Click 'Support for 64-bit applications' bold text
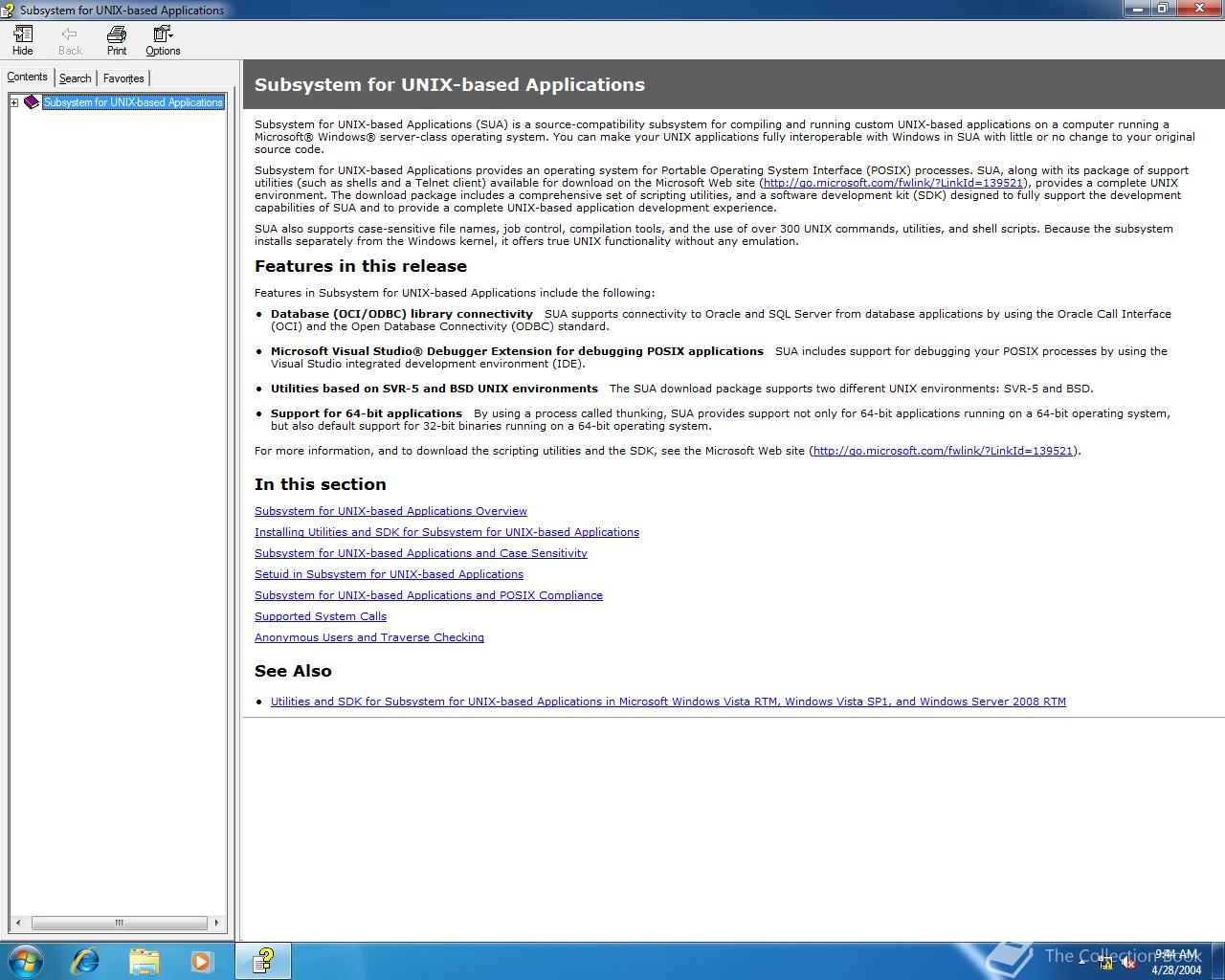Screen dimensions: 1225x980 click(x=367, y=413)
